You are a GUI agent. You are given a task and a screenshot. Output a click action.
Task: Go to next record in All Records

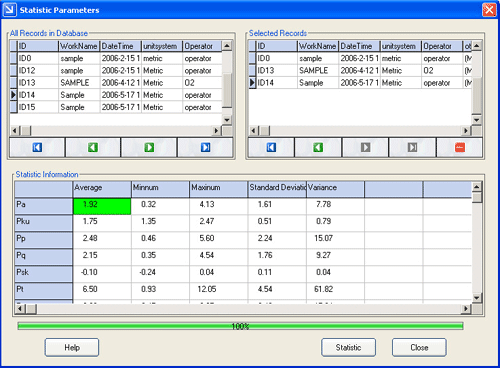pyautogui.click(x=149, y=147)
